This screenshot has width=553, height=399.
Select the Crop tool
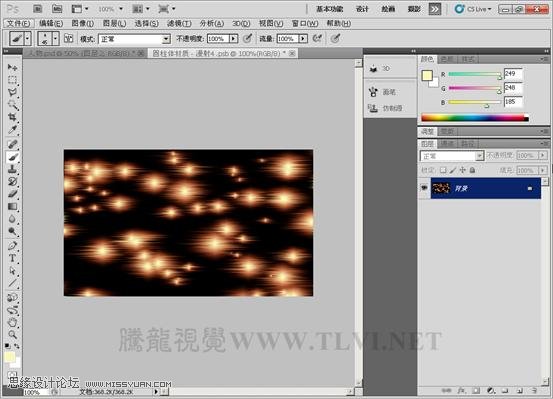13,117
